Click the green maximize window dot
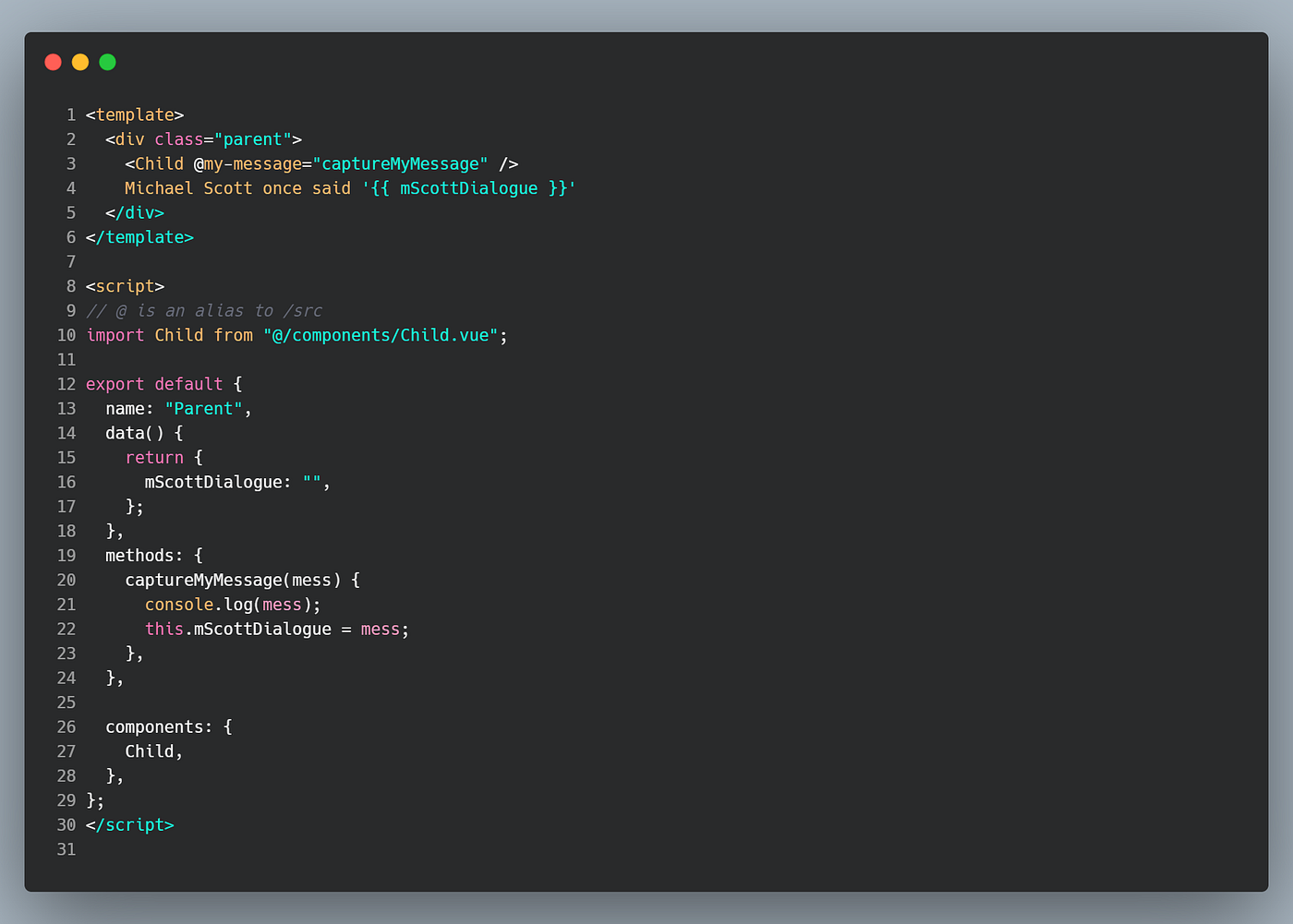Screen dimensions: 1293x924 pyautogui.click(x=107, y=62)
